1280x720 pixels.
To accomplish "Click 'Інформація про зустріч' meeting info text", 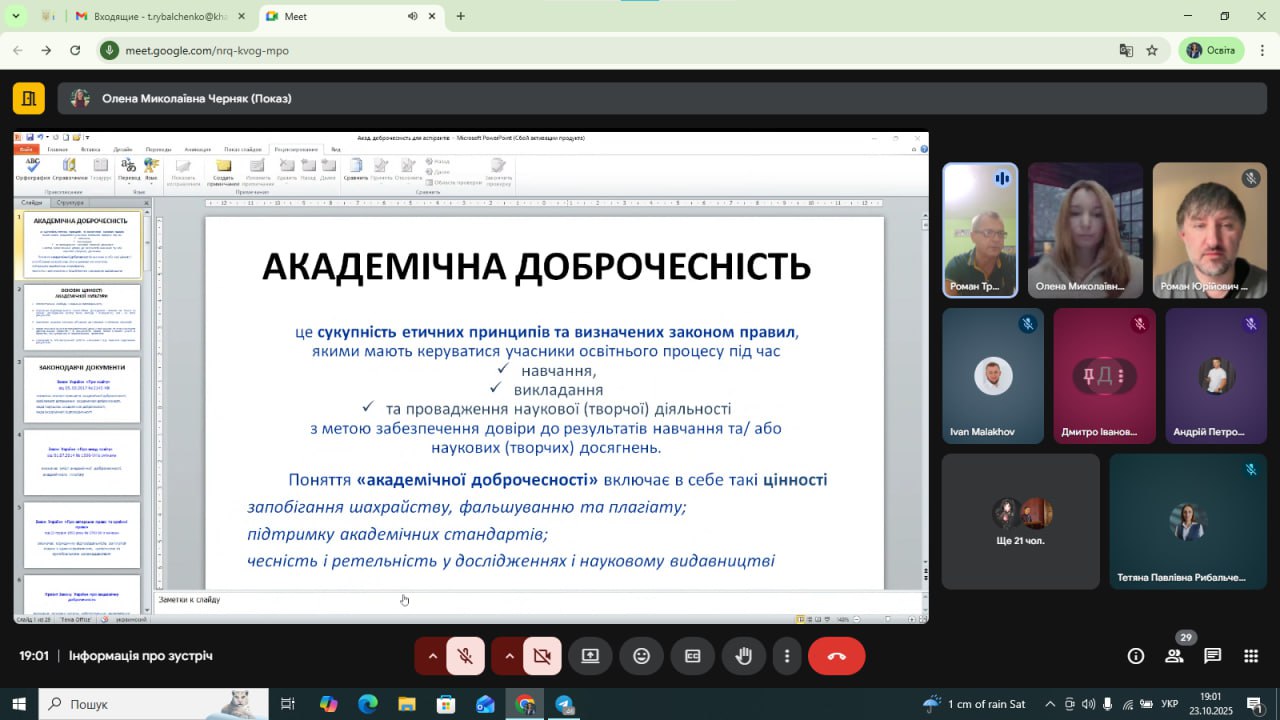I will coord(140,656).
